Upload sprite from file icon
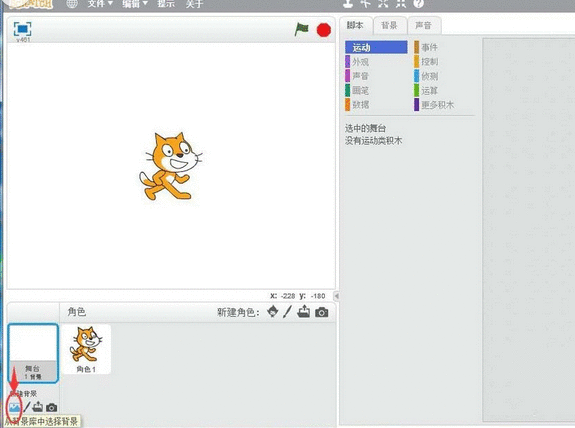Viewport: 575px width, 428px height. (x=304, y=312)
